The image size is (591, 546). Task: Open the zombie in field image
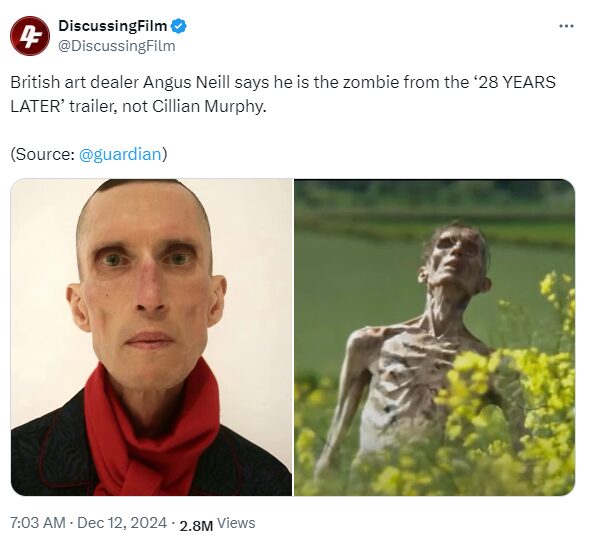[435, 337]
